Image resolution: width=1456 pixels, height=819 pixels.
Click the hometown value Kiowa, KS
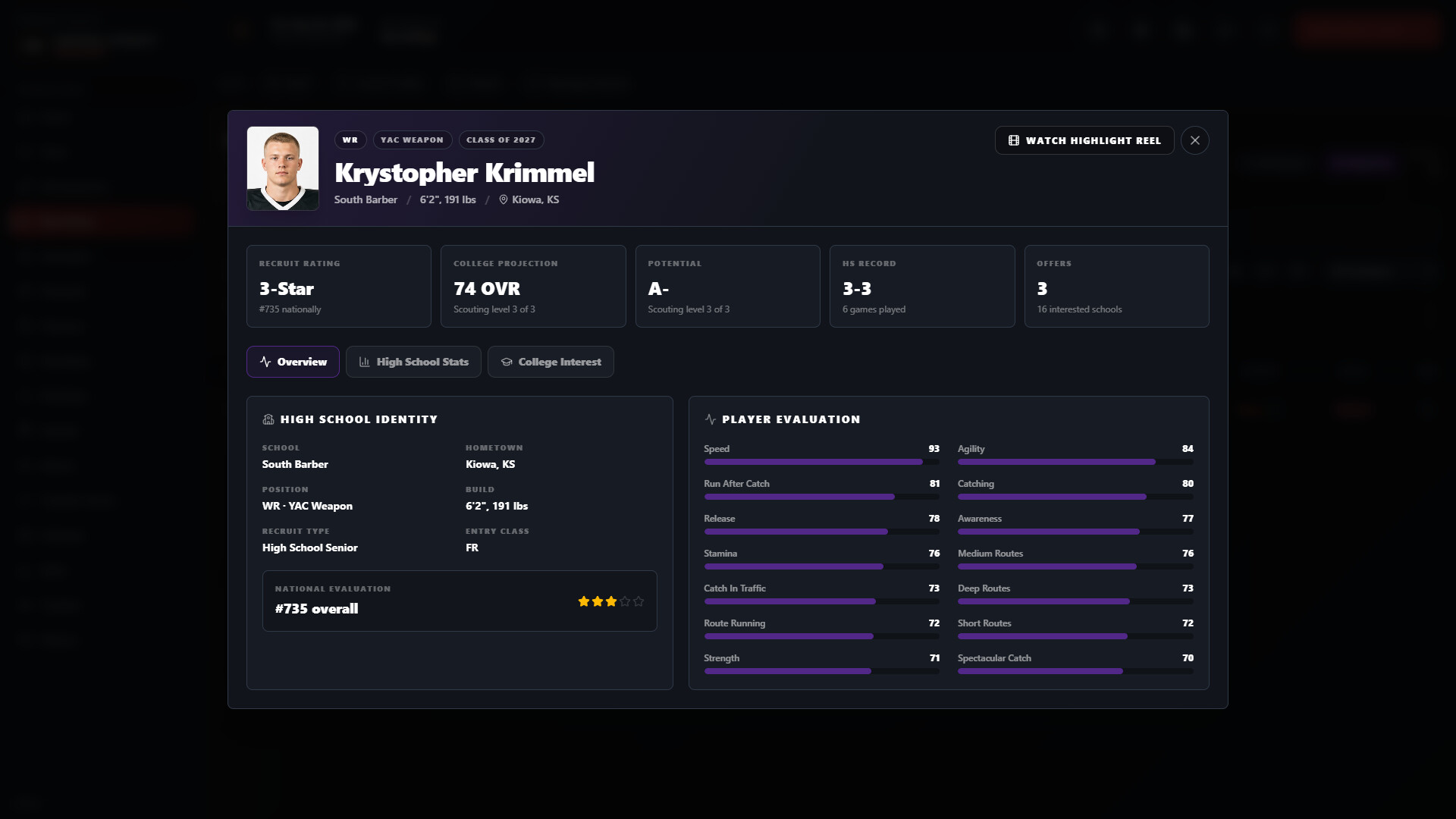pyautogui.click(x=490, y=464)
